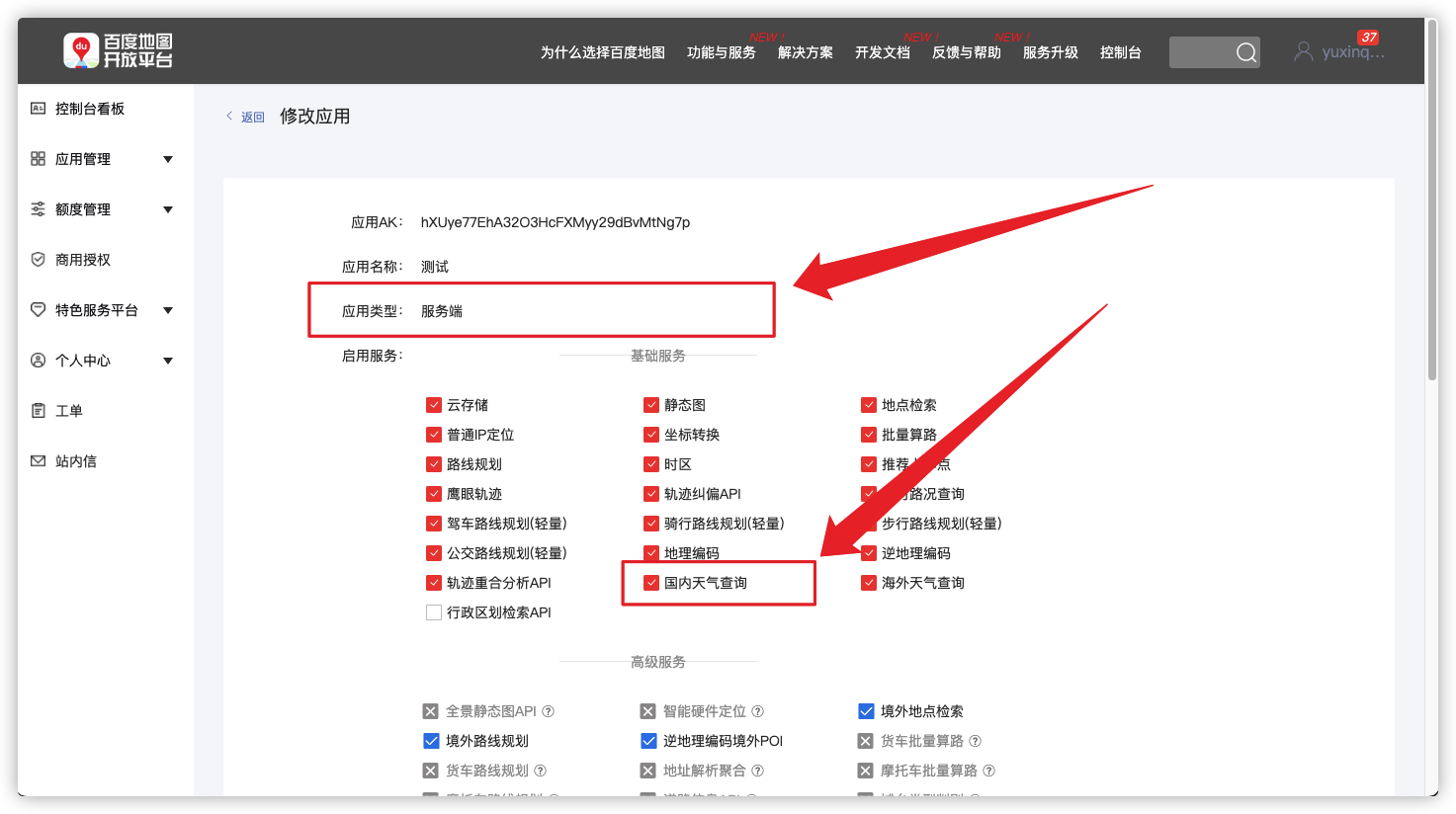Open 解决方案 menu

806,52
